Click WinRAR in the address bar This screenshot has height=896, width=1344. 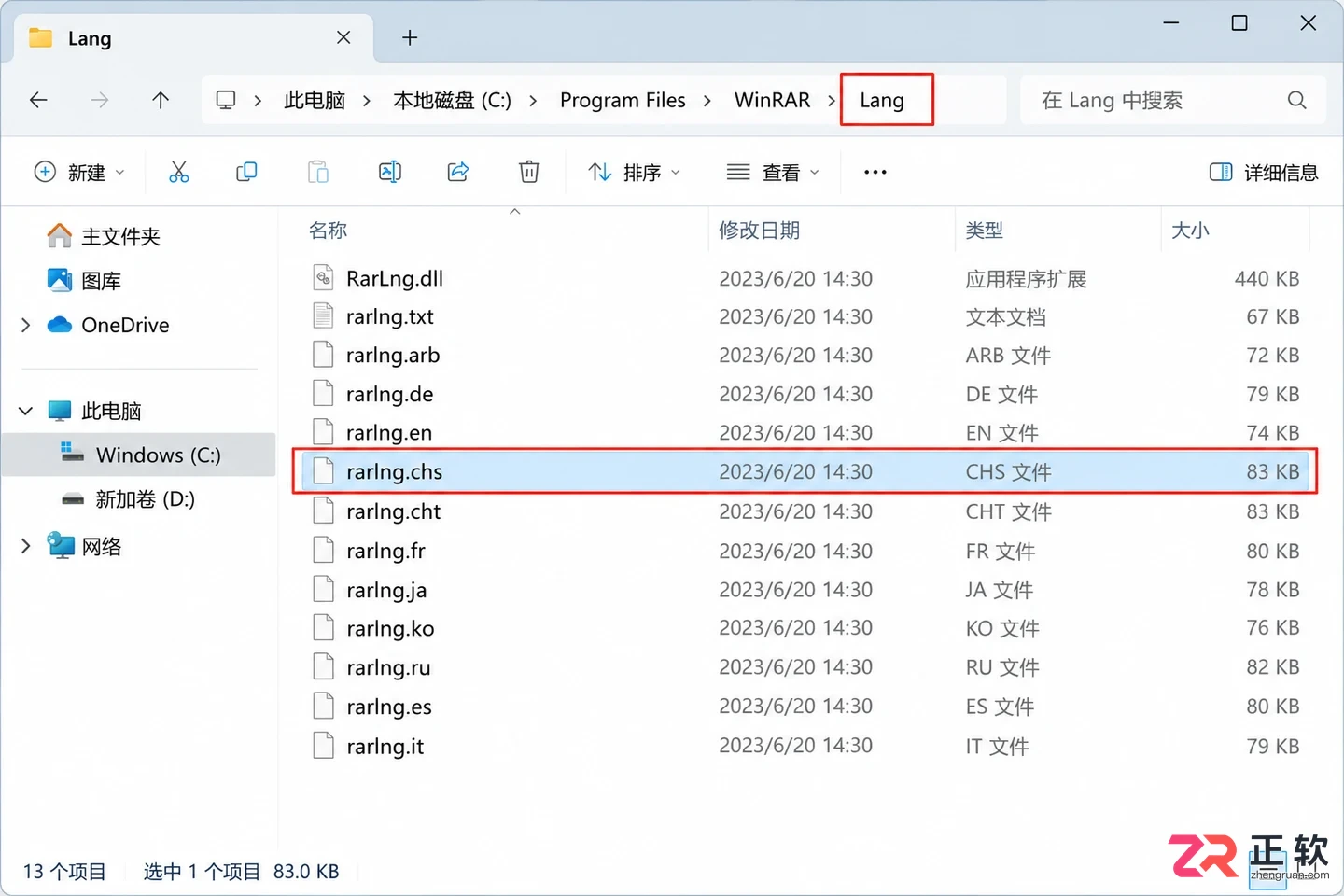click(x=772, y=100)
